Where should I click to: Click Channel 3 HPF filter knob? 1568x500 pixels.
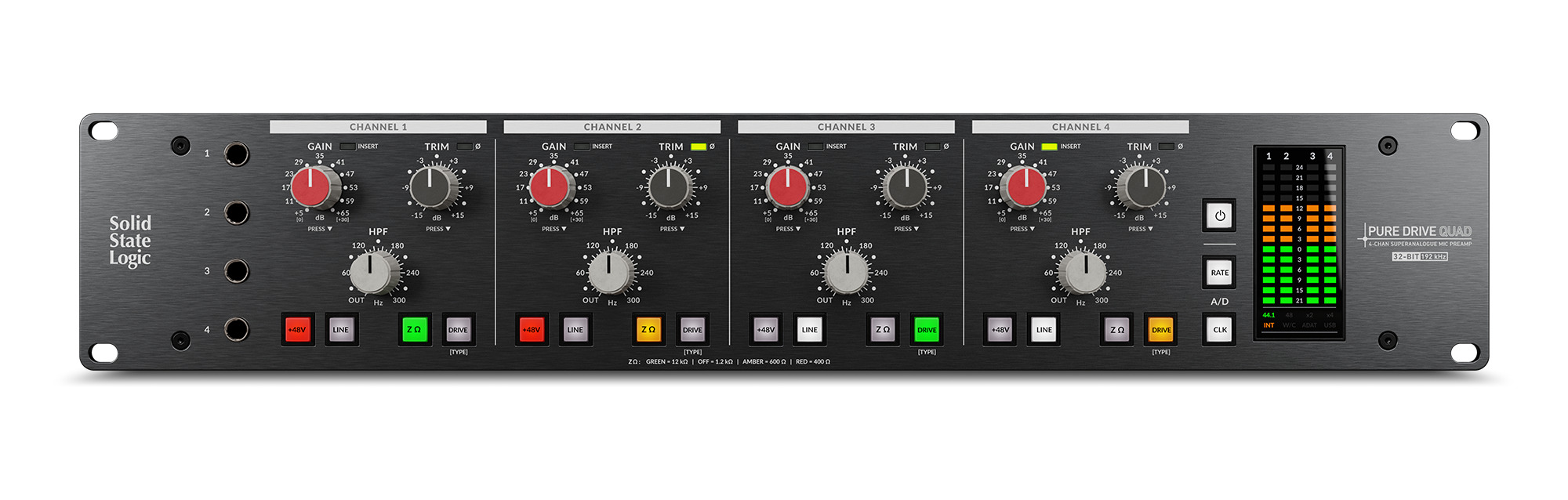(847, 272)
